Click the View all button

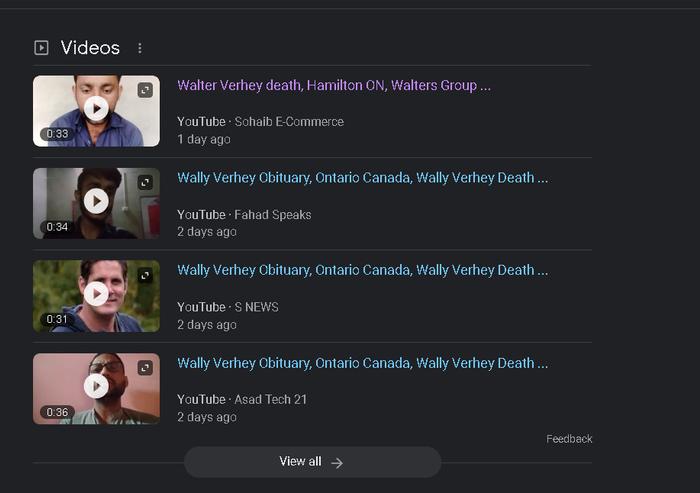coord(312,462)
